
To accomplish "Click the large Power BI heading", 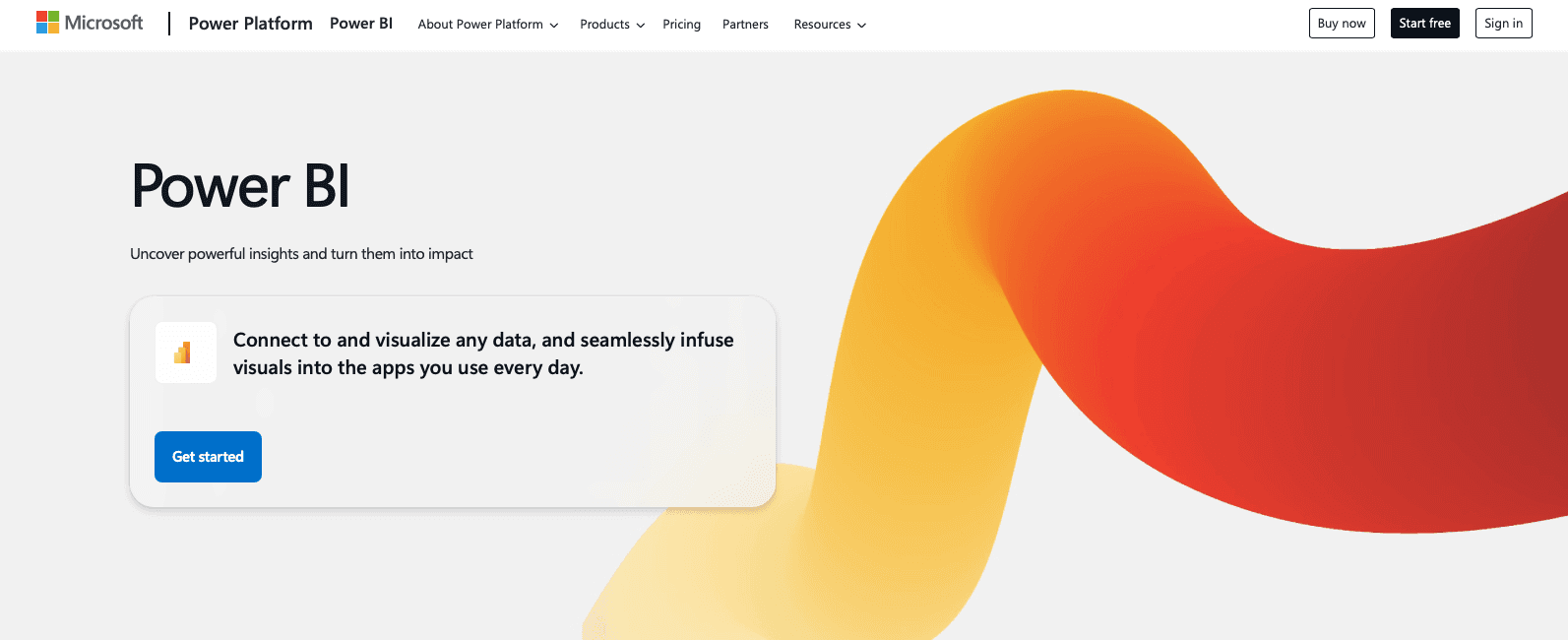I will pyautogui.click(x=240, y=186).
